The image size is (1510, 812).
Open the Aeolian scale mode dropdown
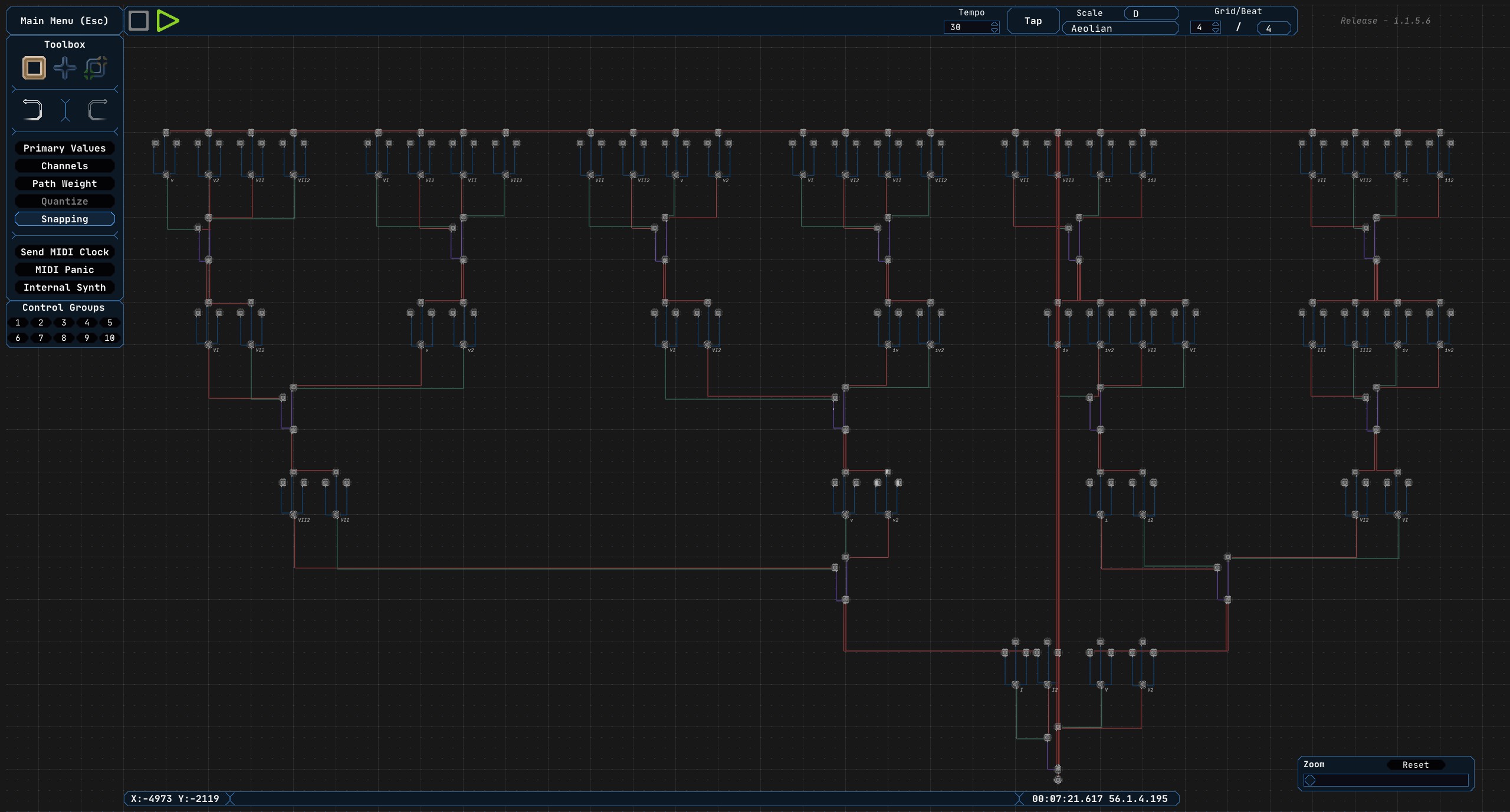(x=1120, y=28)
